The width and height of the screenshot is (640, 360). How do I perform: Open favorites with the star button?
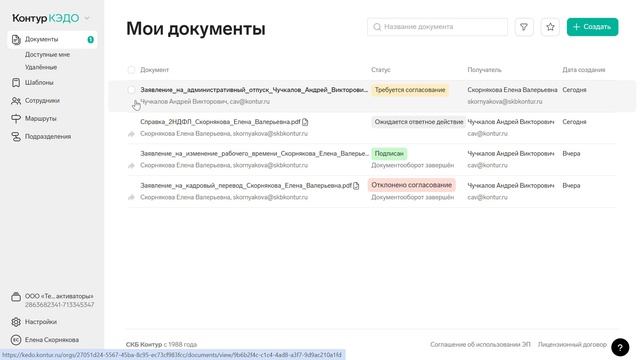click(550, 27)
